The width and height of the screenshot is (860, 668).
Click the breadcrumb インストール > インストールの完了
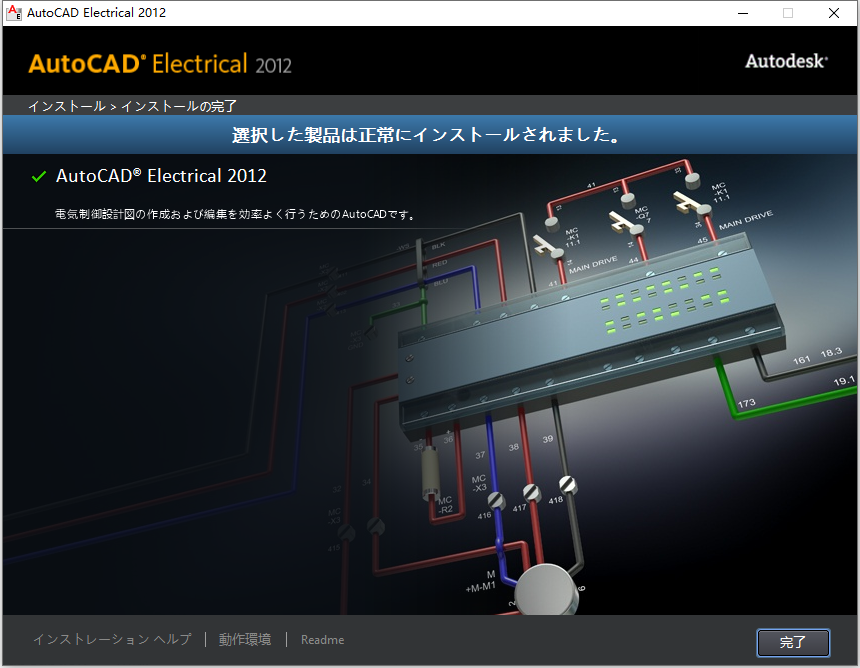click(132, 106)
